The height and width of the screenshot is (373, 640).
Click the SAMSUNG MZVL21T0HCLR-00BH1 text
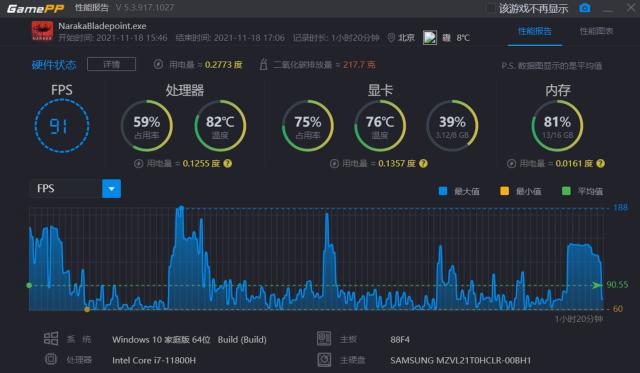(460, 360)
